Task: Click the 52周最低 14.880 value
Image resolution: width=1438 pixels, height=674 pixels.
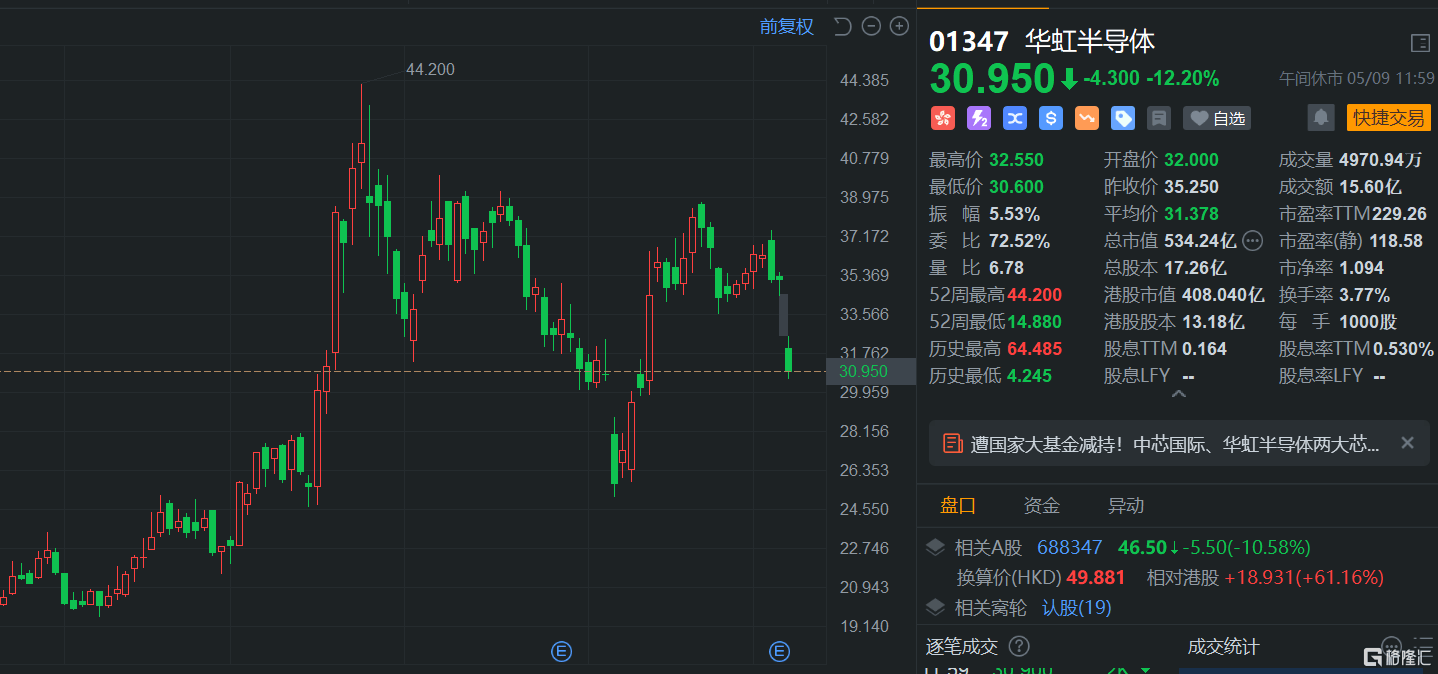Action: 1034,322
